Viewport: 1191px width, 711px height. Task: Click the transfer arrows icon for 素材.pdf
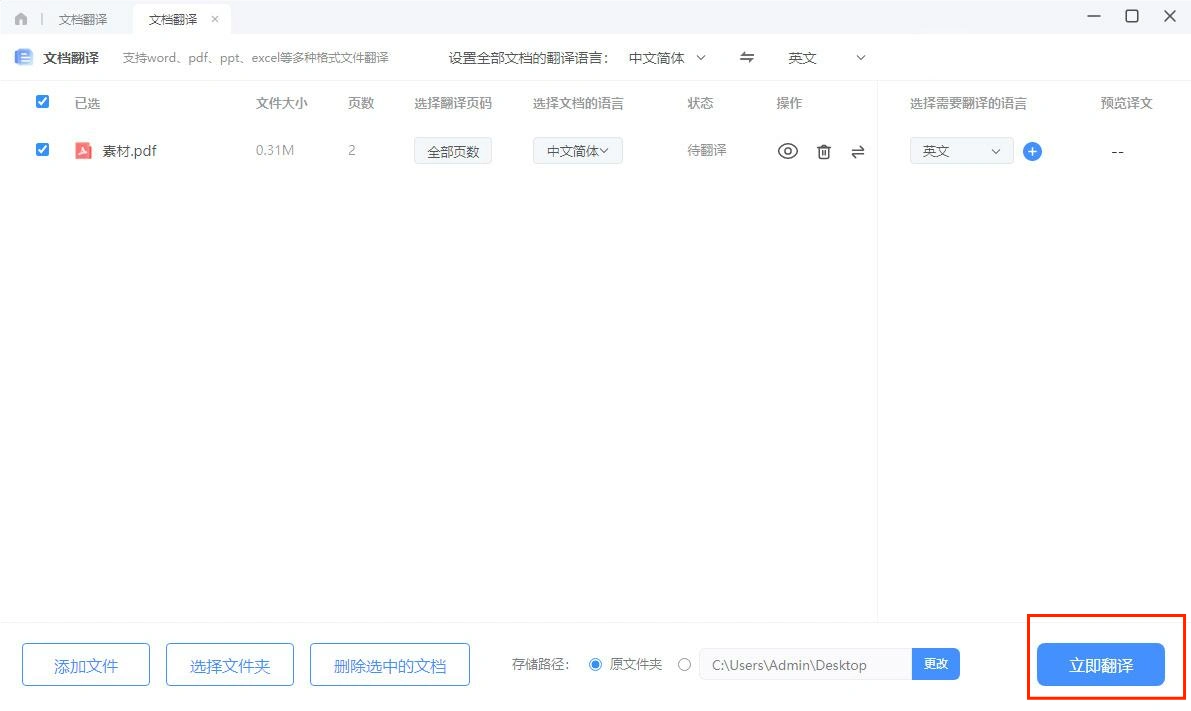pos(857,150)
